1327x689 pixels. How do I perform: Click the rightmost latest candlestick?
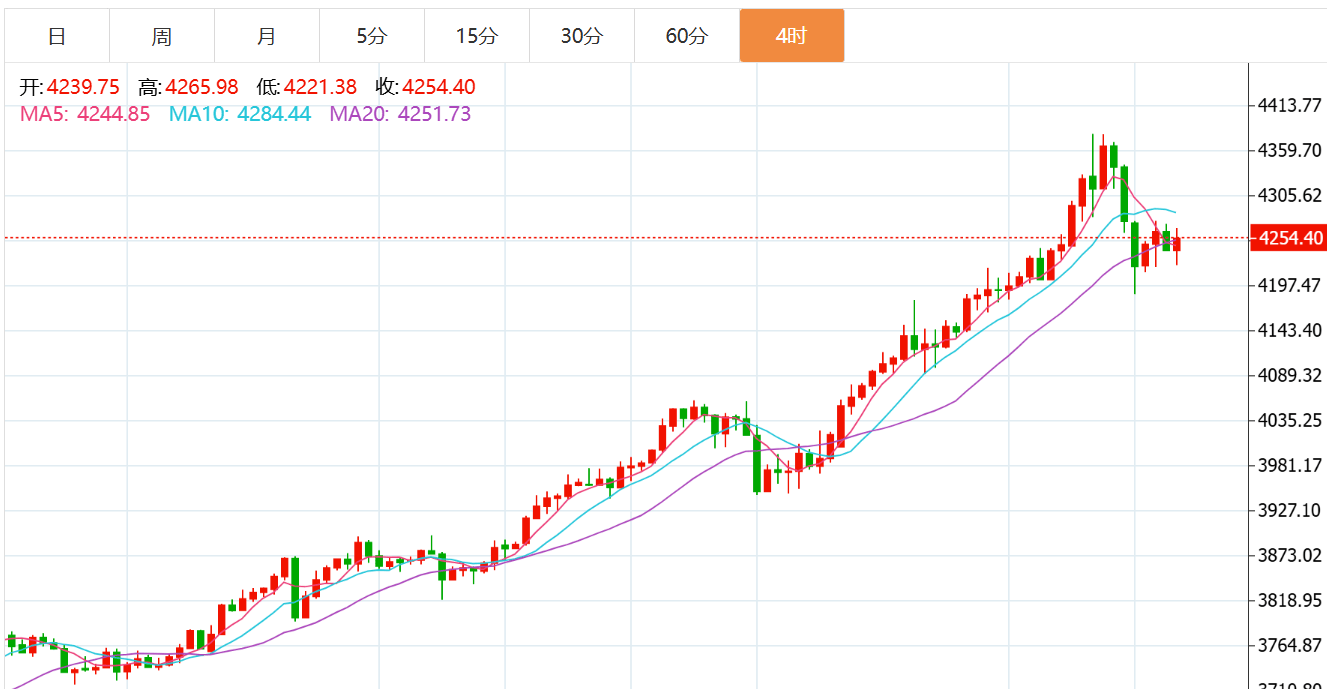1177,244
